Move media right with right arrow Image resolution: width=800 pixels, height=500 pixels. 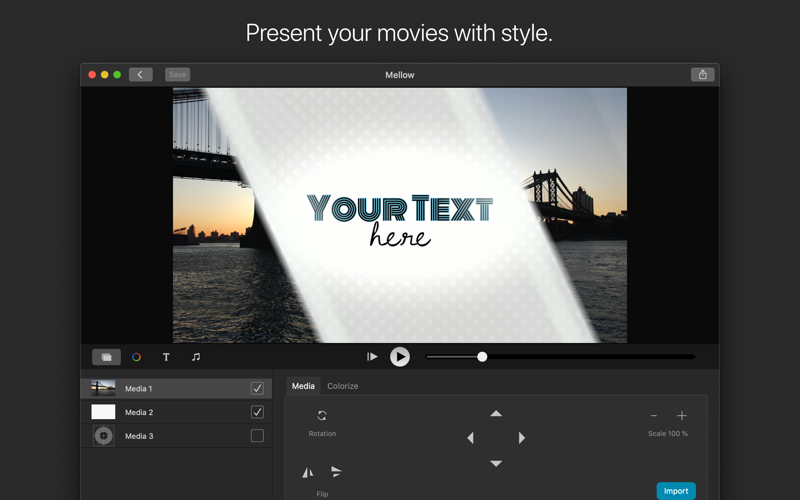pyautogui.click(x=521, y=438)
